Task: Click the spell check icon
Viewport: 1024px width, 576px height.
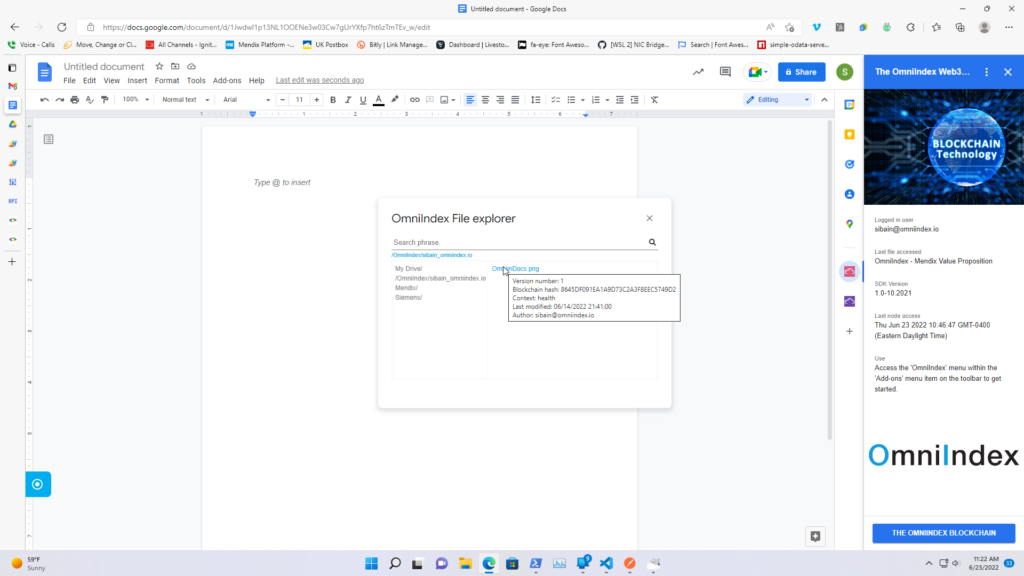Action: [89, 100]
